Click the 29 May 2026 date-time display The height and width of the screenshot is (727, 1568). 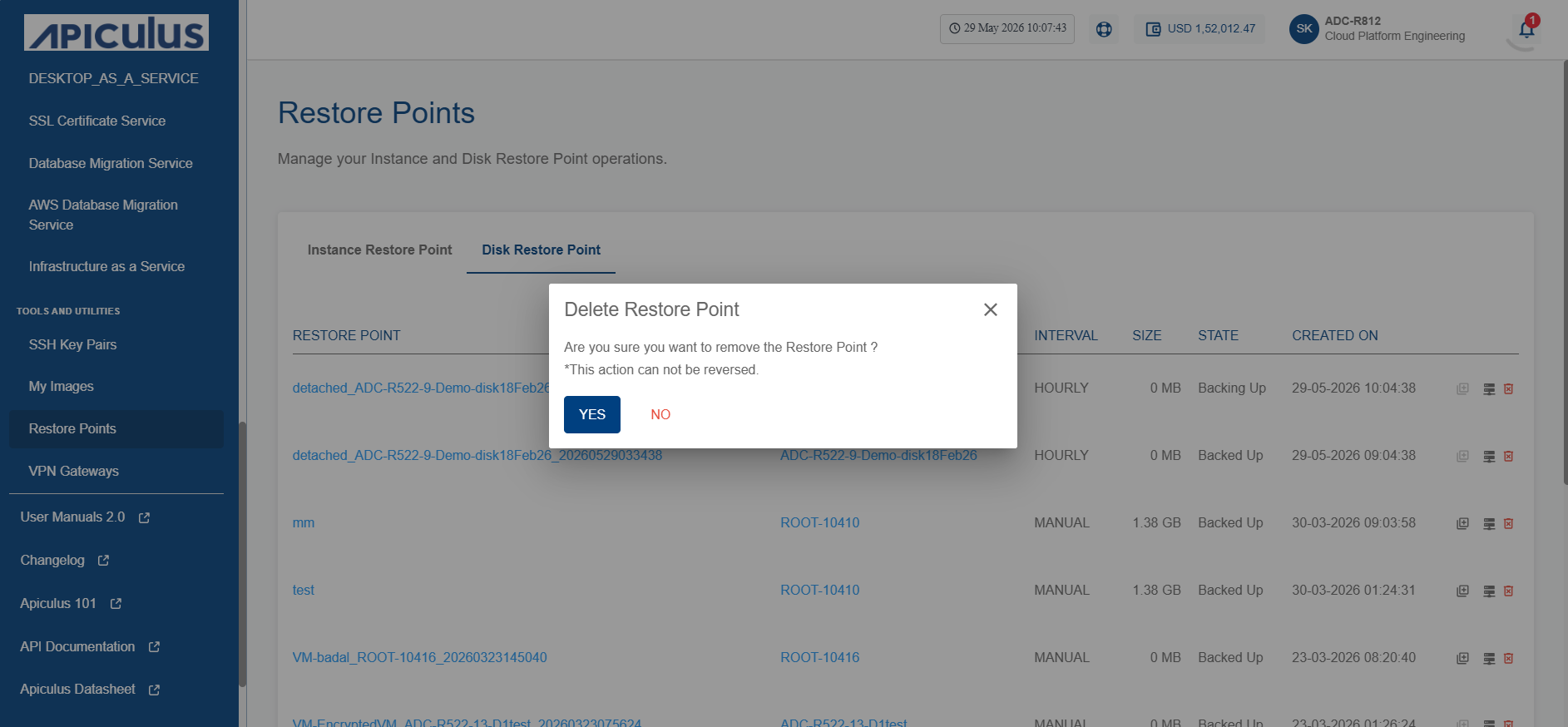click(1007, 28)
